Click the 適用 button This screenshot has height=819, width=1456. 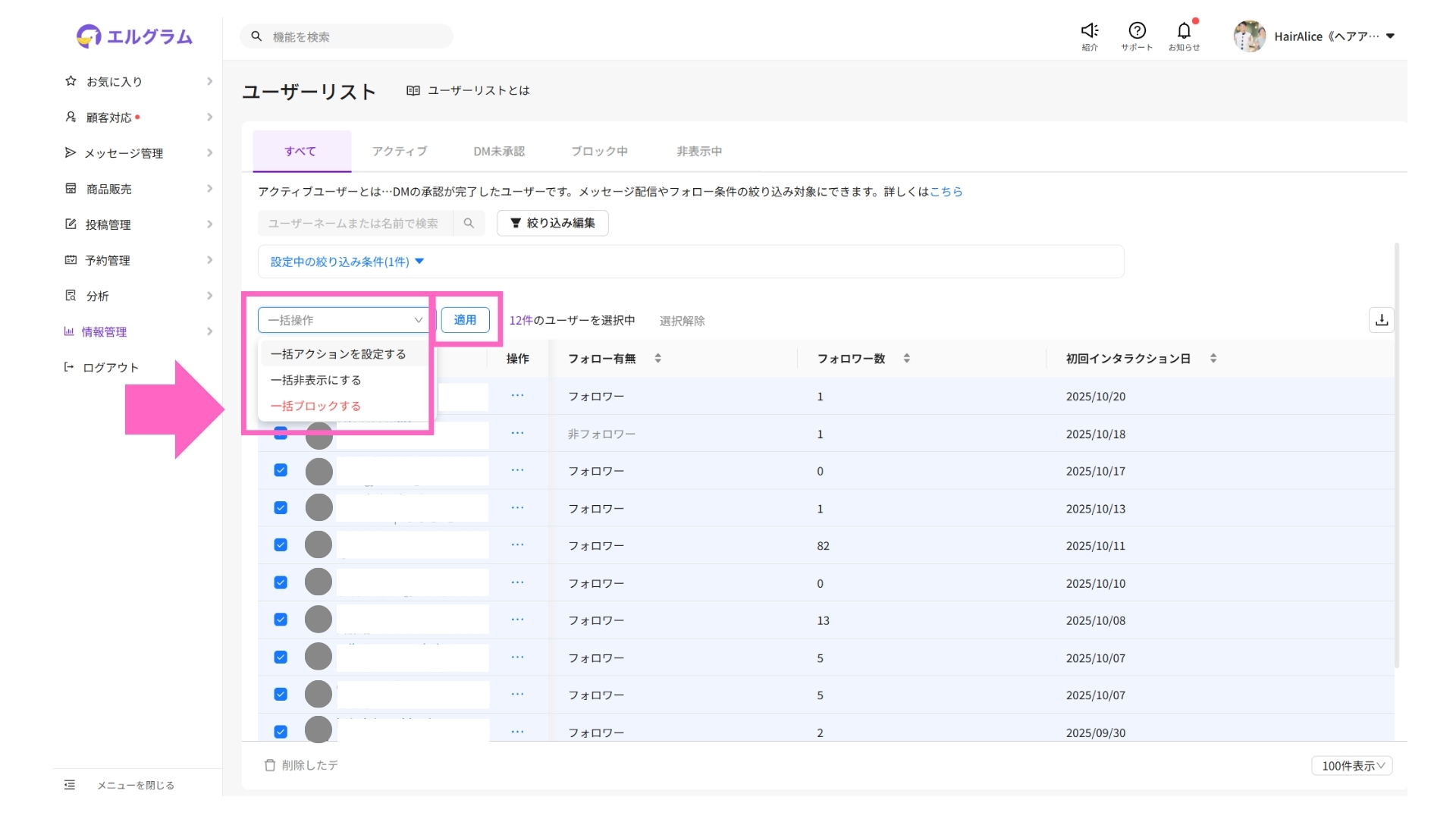(465, 320)
